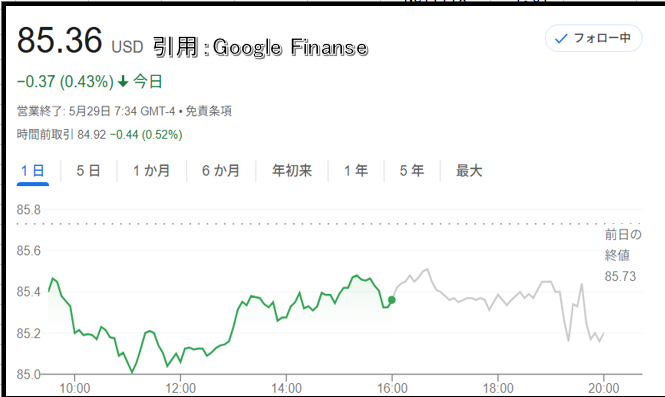Switch chart to 1年 range
The width and height of the screenshot is (665, 397).
click(356, 171)
